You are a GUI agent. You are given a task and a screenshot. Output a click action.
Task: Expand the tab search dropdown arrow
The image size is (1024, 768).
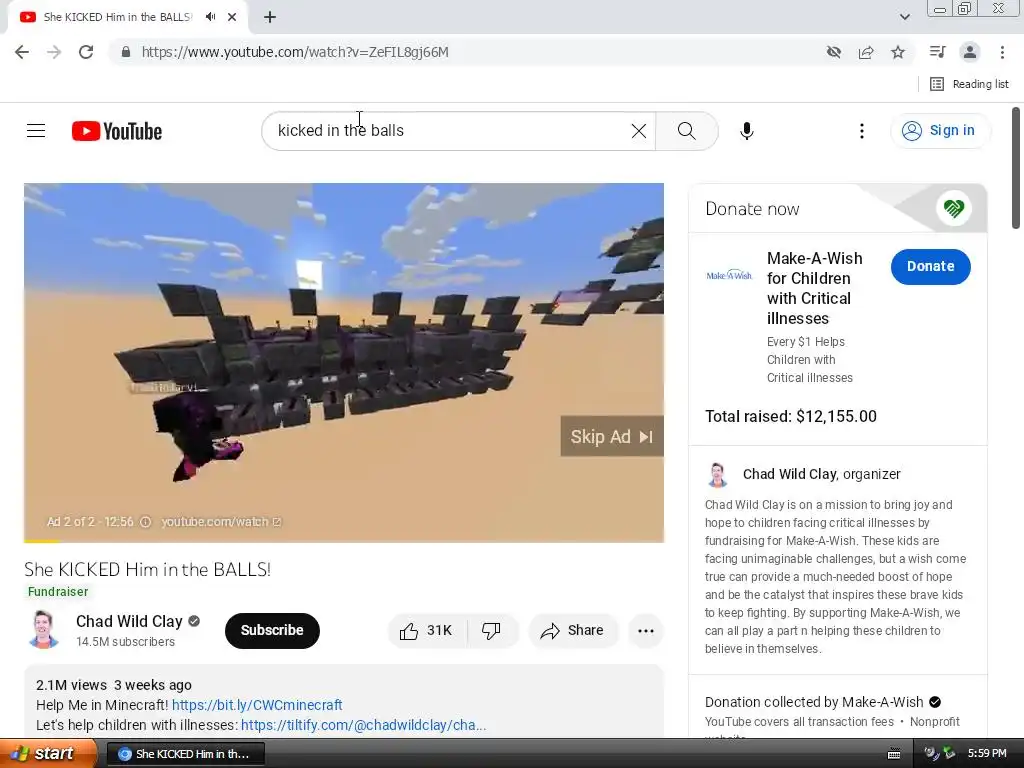904,17
